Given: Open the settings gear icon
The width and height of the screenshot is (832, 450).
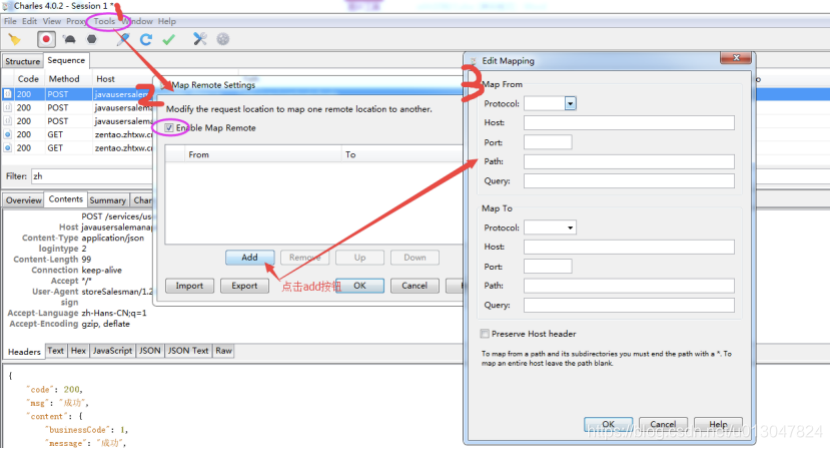Looking at the screenshot, I should (223, 39).
